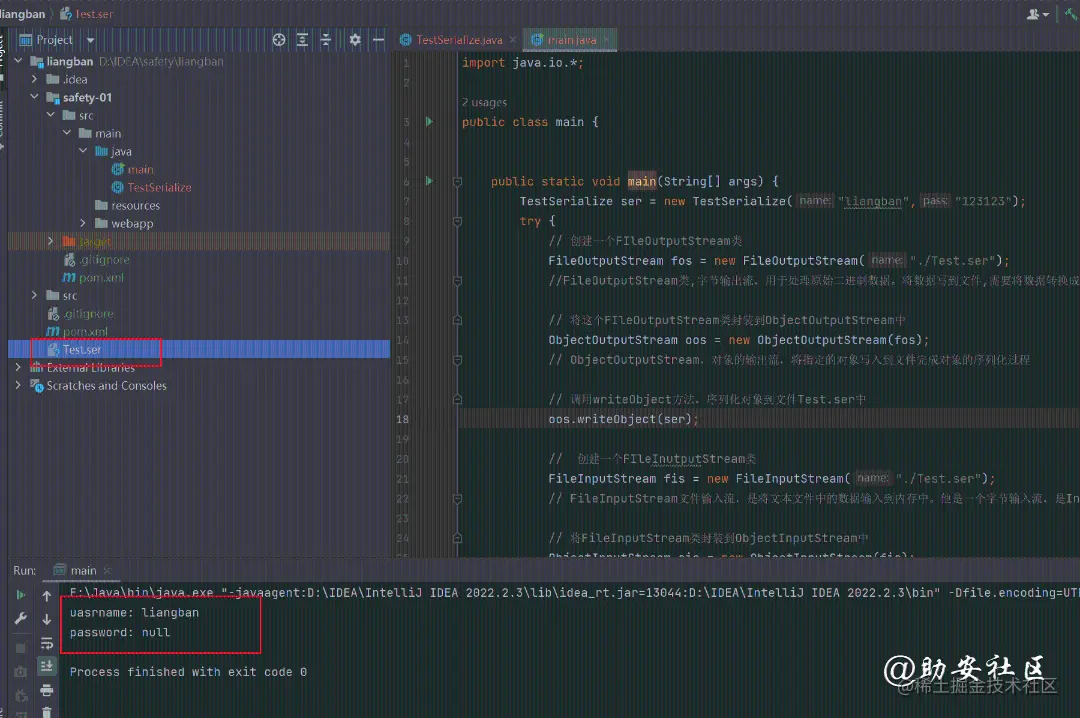Expand Scratches and Consoles node

click(x=18, y=385)
